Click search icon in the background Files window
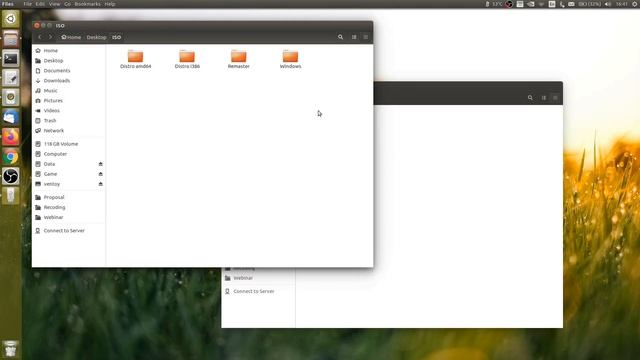Image resolution: width=640 pixels, height=360 pixels. tap(530, 98)
